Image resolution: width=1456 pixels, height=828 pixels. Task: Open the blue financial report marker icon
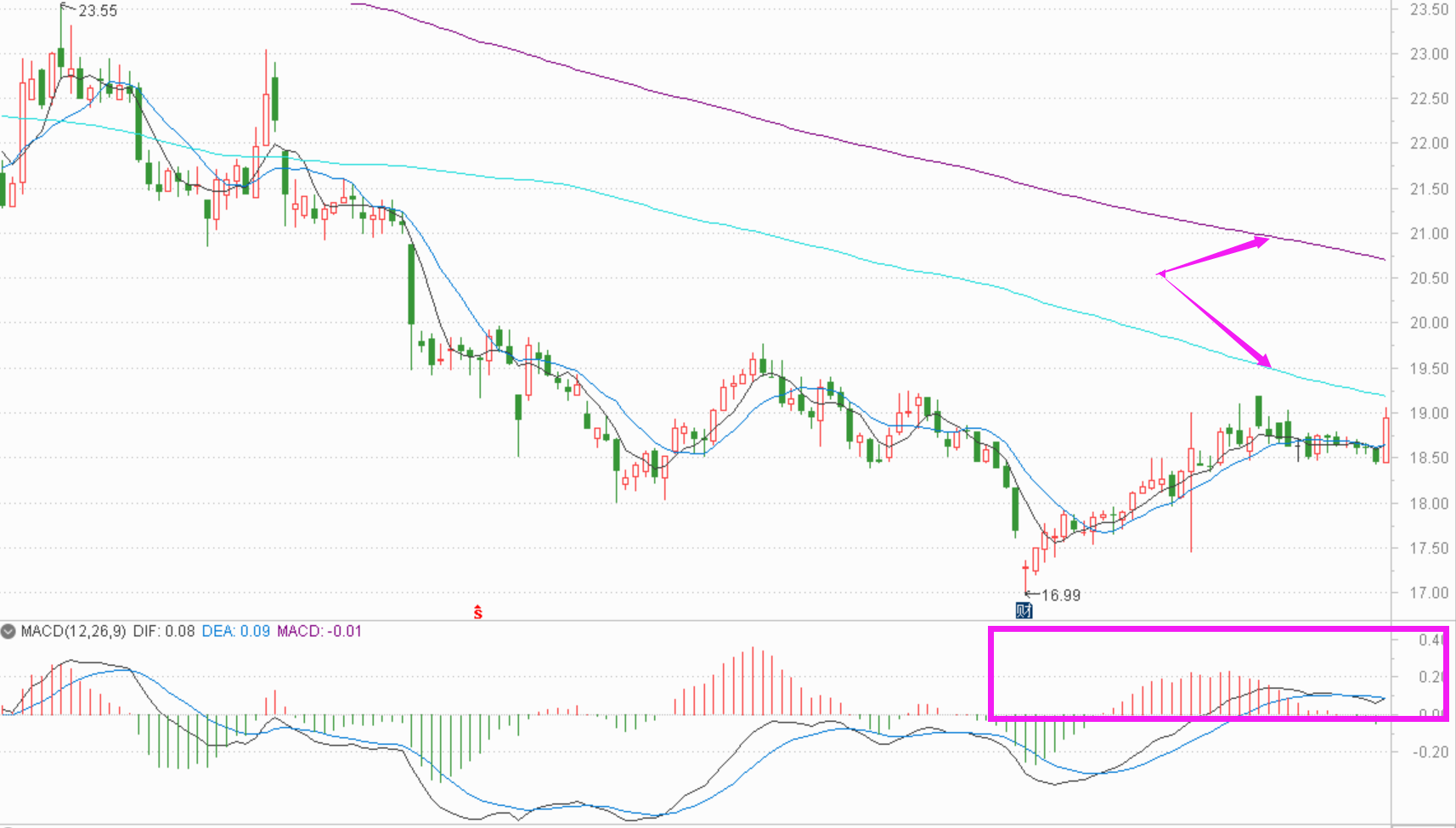pyautogui.click(x=1024, y=610)
